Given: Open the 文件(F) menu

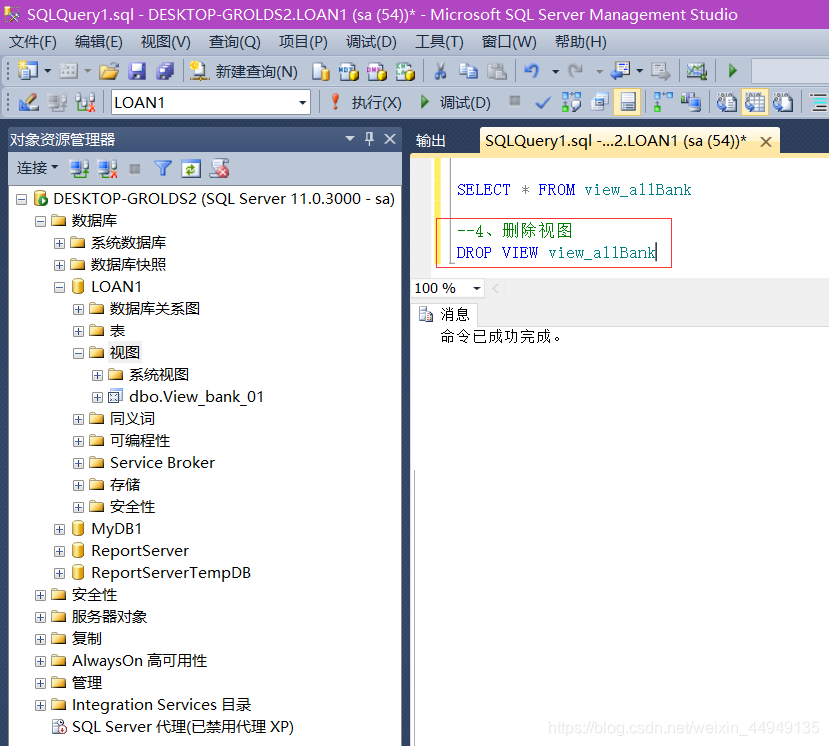Looking at the screenshot, I should (33, 42).
